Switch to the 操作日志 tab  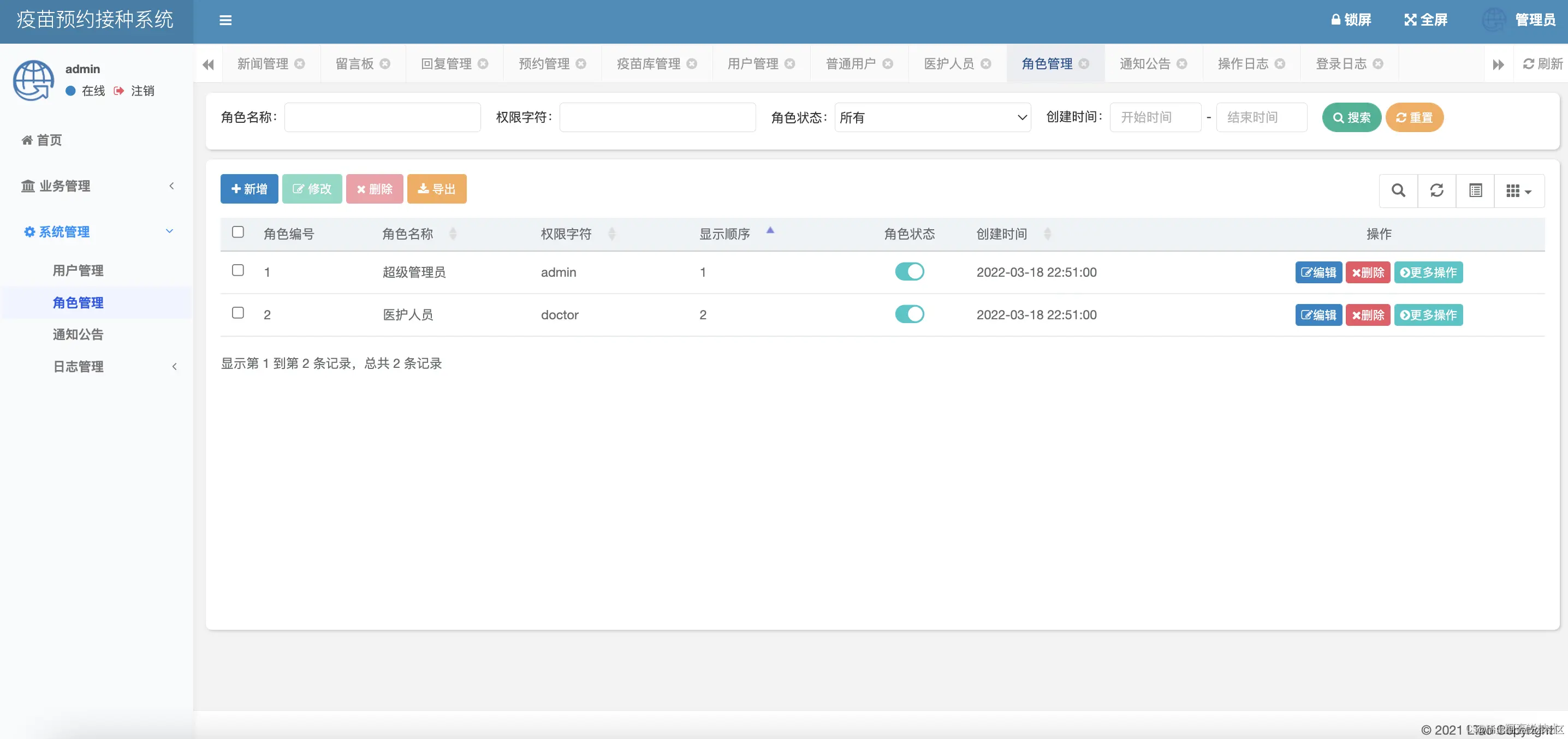pos(1243,64)
